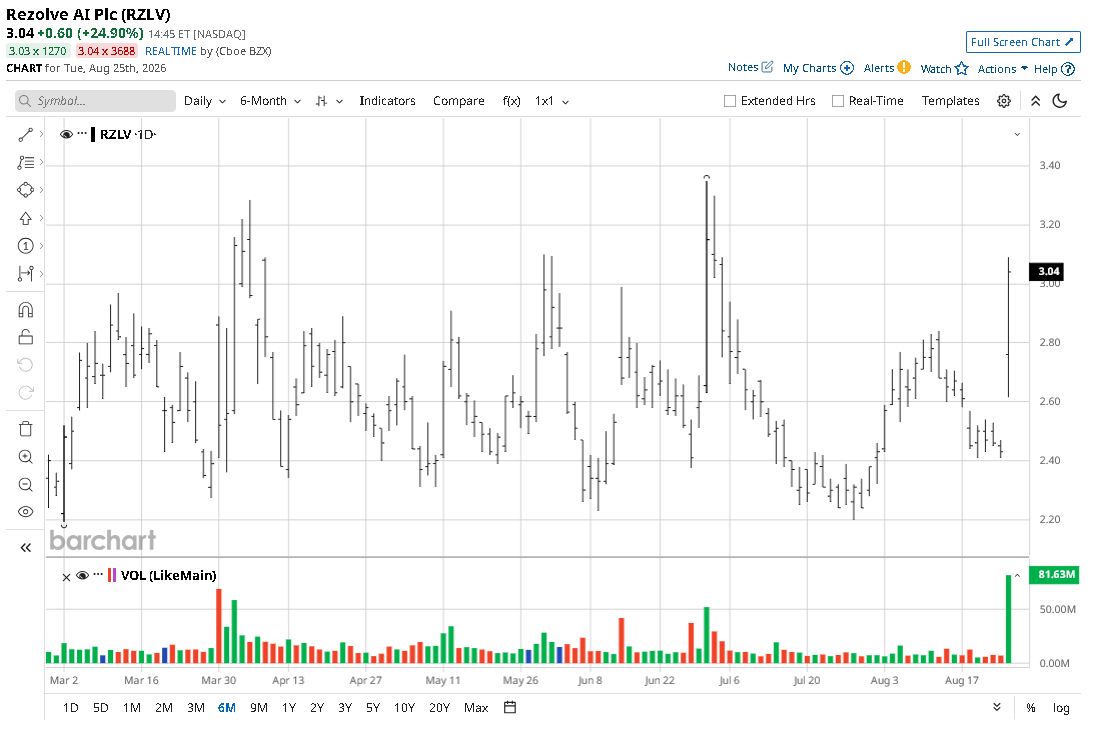Open the f(x) expressions menu
The height and width of the screenshot is (741, 1117).
(511, 101)
